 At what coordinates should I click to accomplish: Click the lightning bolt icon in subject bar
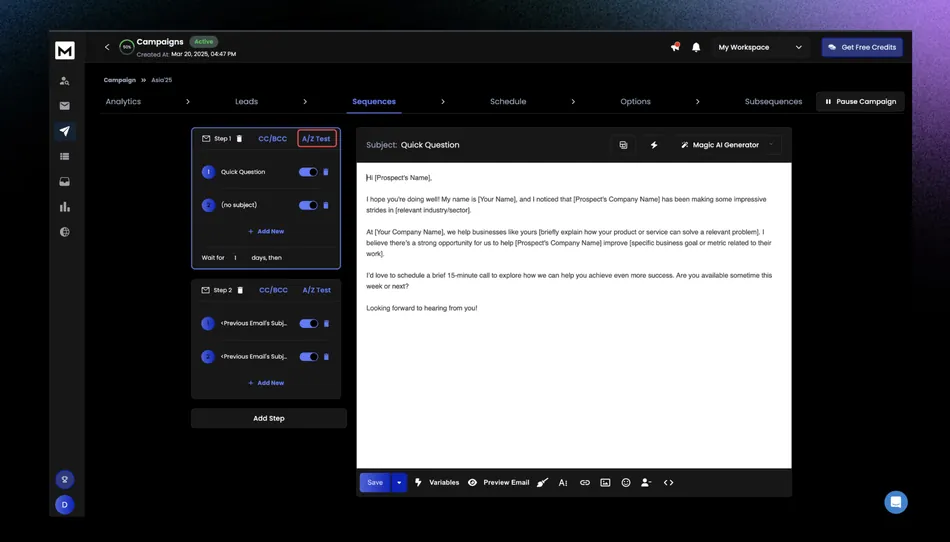654,145
